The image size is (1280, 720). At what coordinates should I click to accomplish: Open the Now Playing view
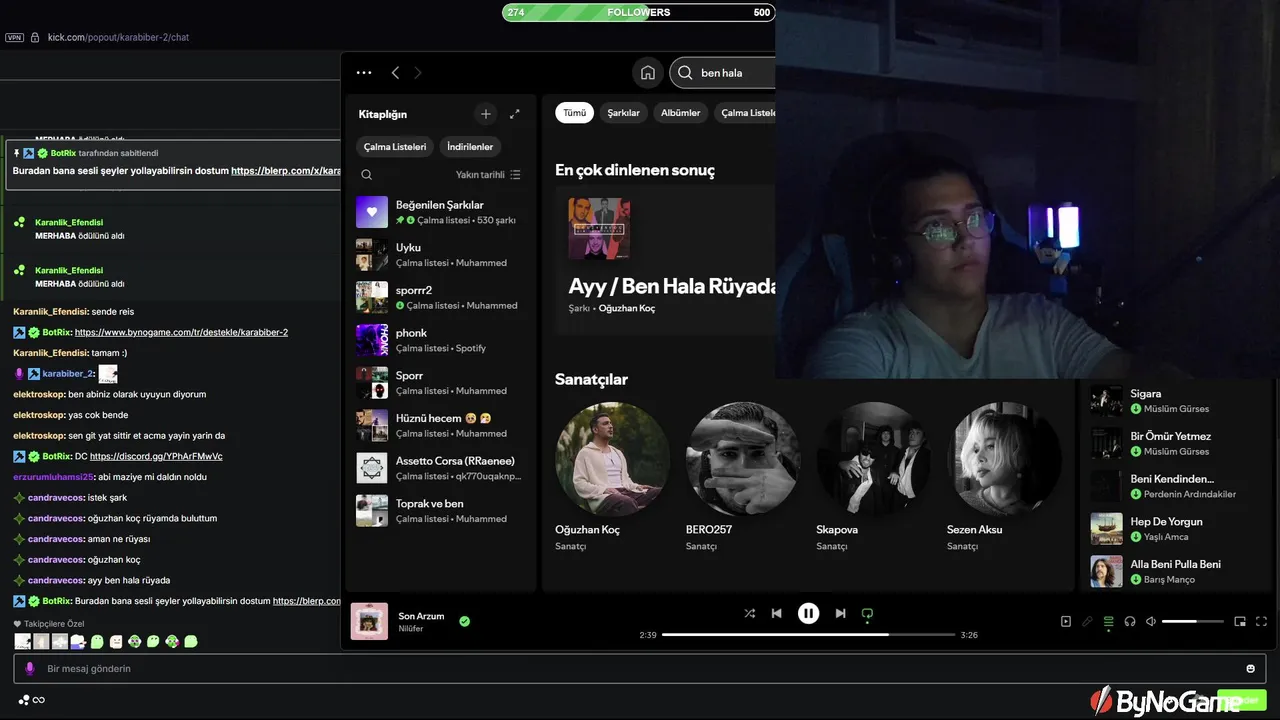point(1066,621)
